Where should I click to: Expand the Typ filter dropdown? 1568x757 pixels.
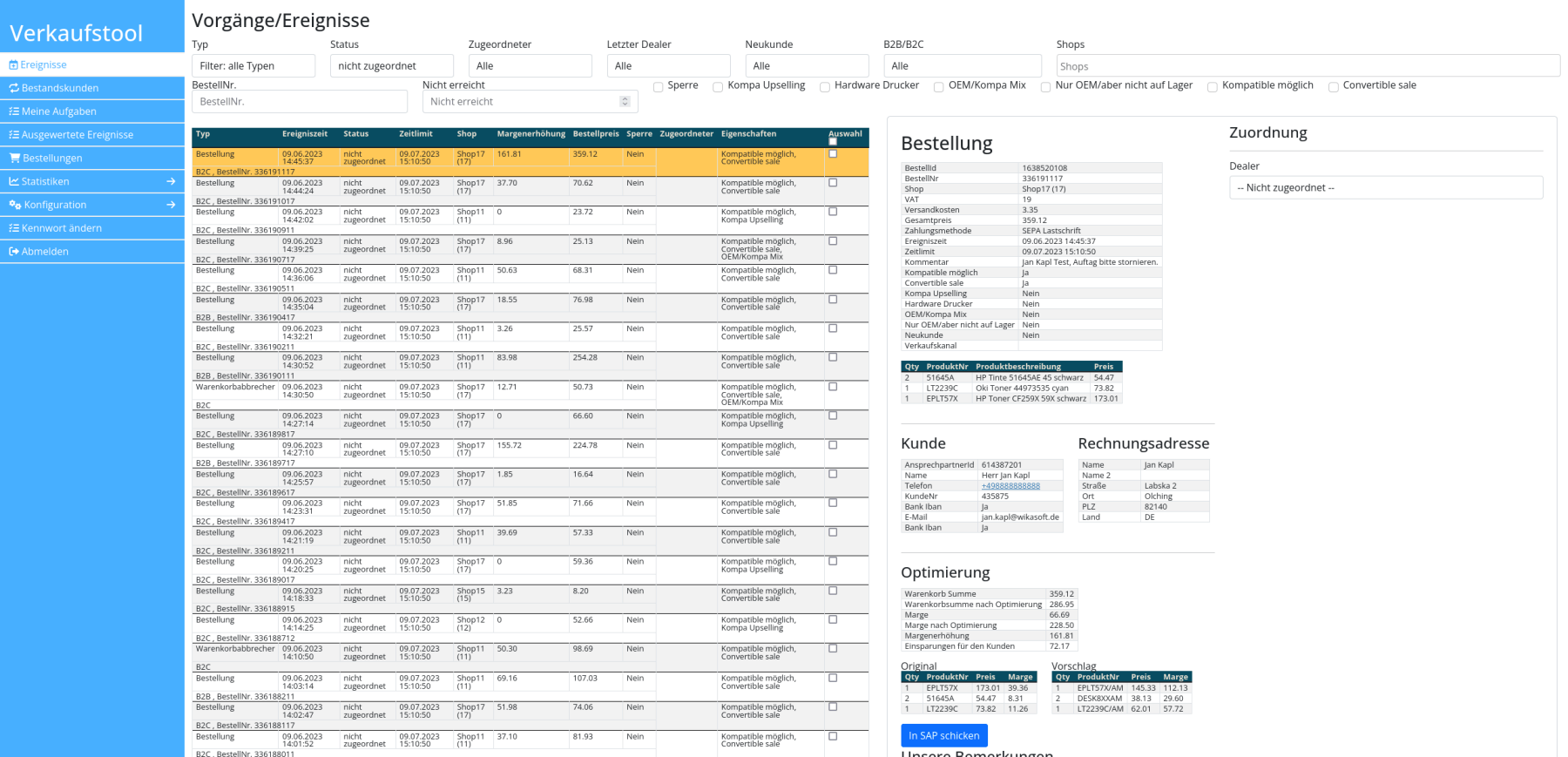[x=253, y=66]
